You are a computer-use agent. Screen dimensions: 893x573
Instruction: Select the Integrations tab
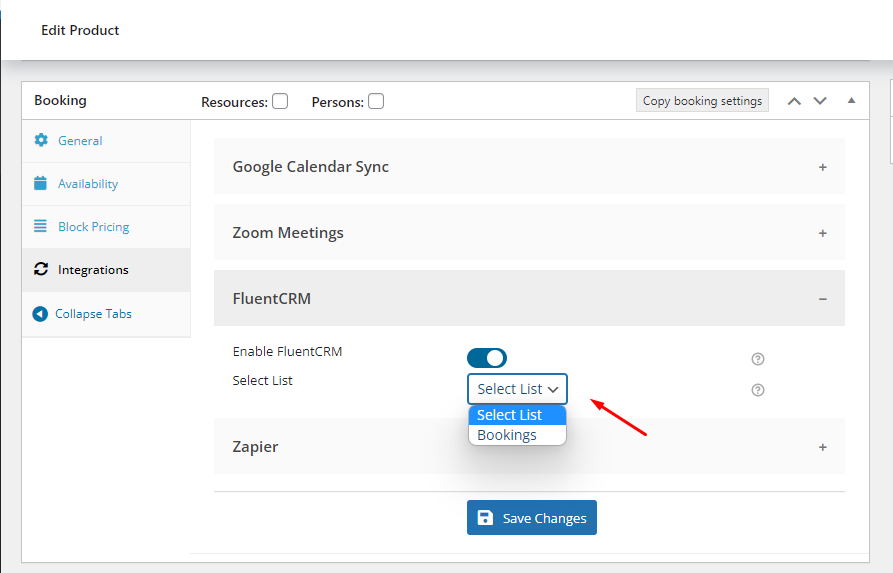(x=106, y=270)
